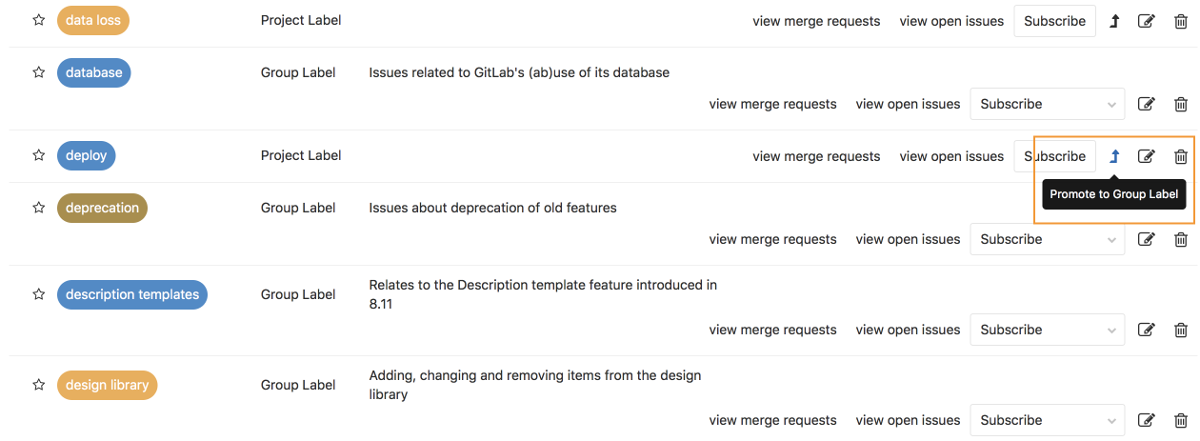The width and height of the screenshot is (1200, 441).
Task: Delete the description templates label
Action: (1181, 330)
